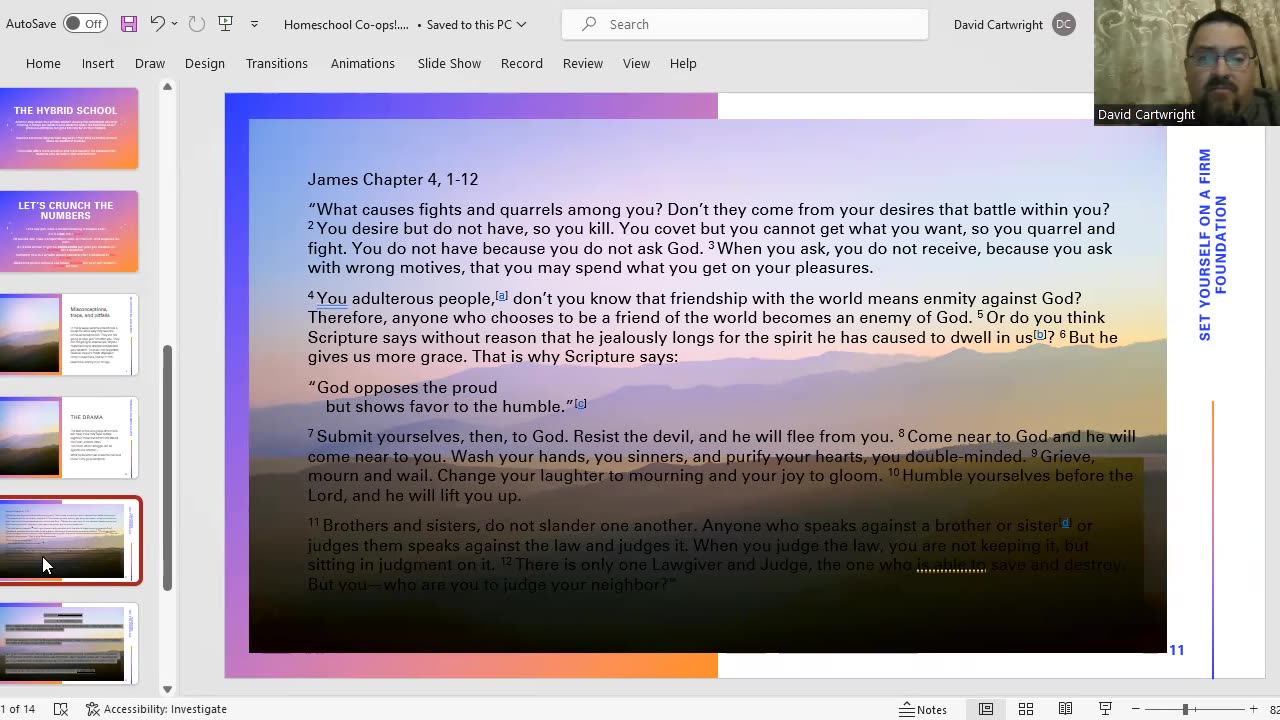Start Slide Show from the status bar icon
Image resolution: width=1280 pixels, height=720 pixels.
1106,709
